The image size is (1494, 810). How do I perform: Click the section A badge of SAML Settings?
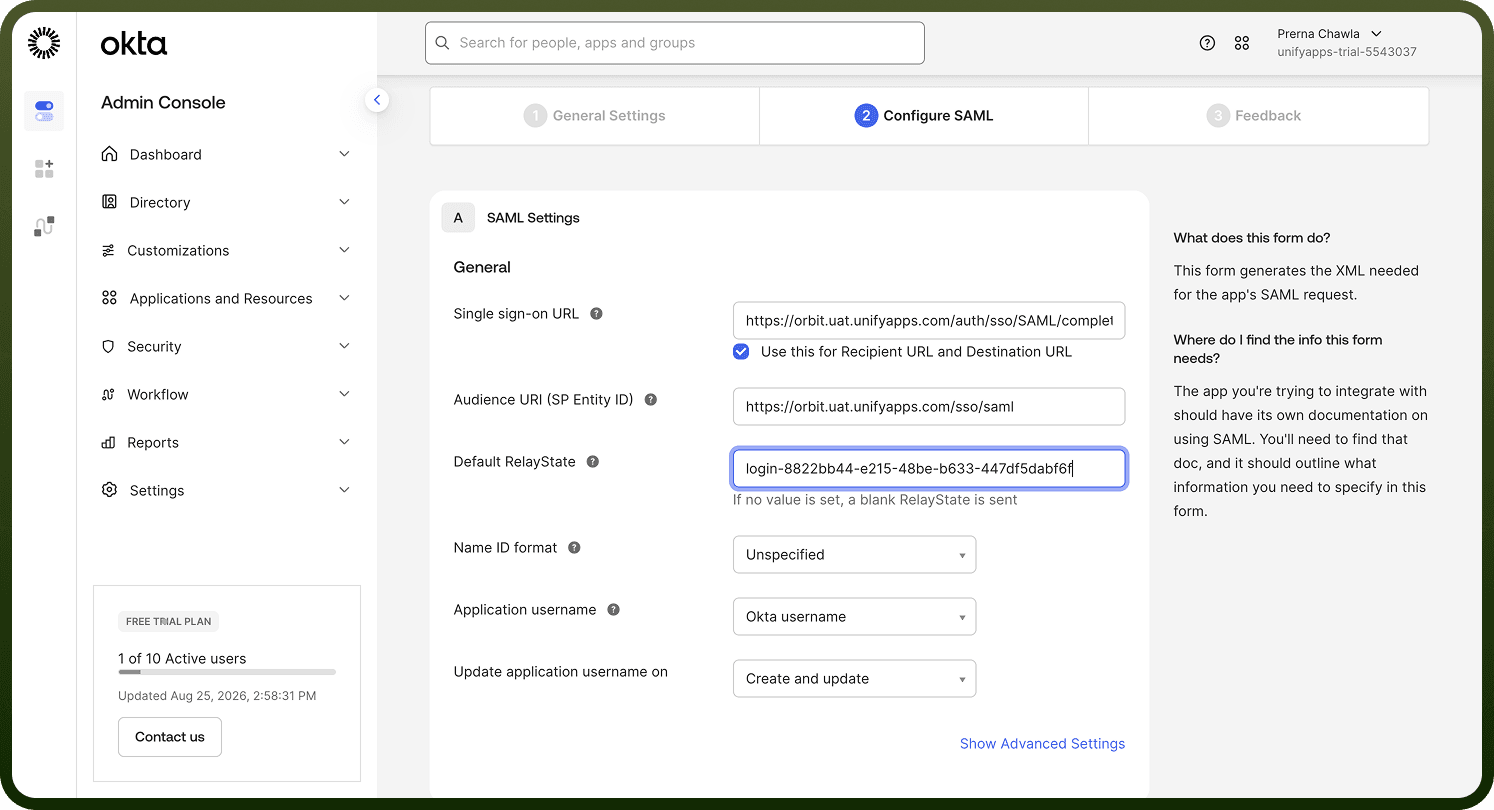(458, 218)
